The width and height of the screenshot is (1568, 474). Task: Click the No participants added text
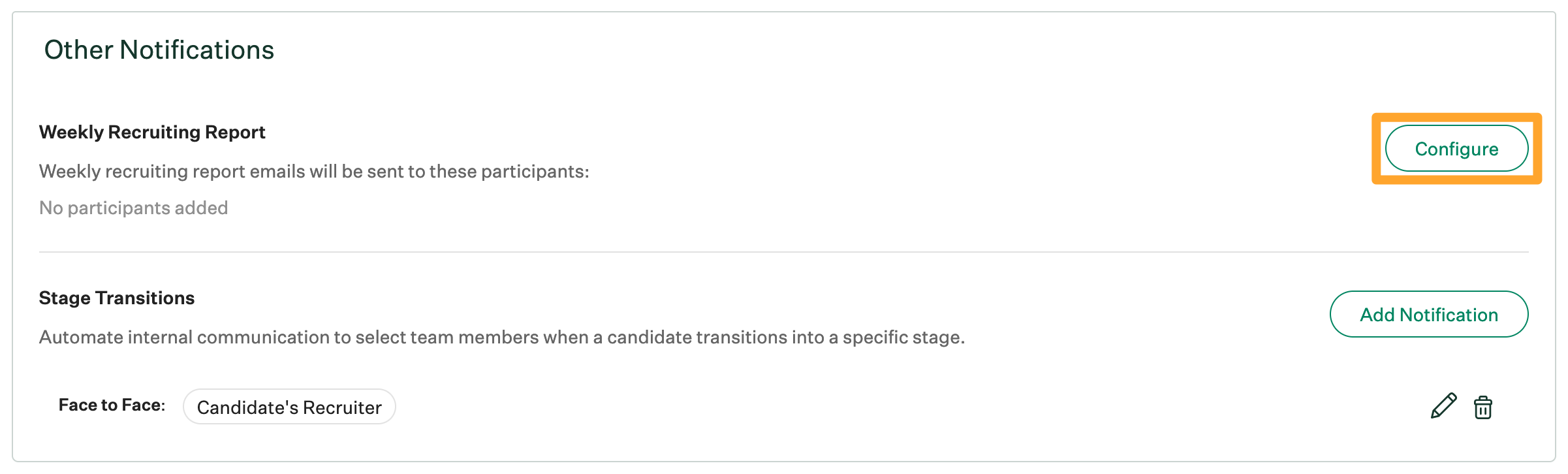(134, 208)
